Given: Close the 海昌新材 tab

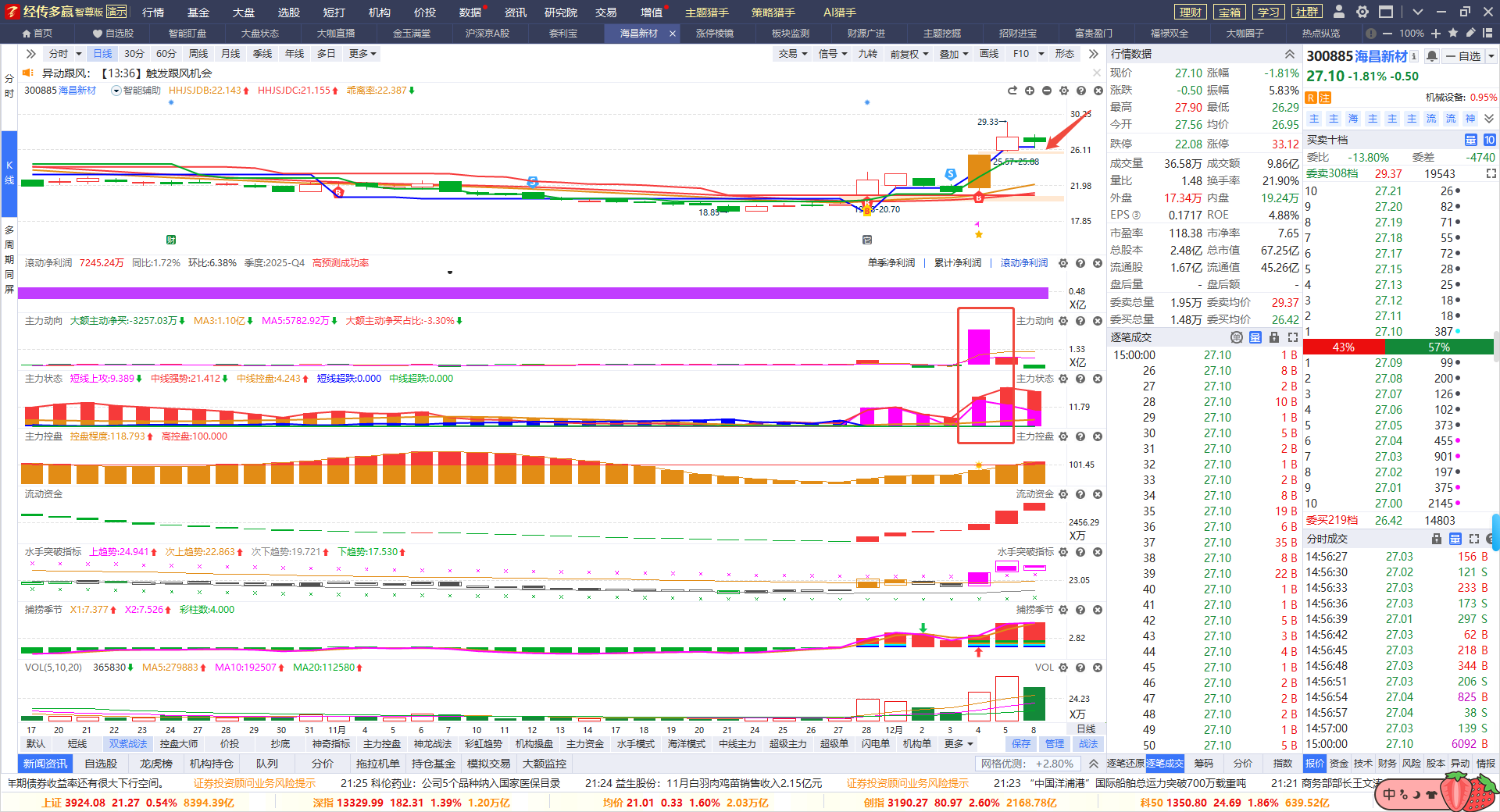Looking at the screenshot, I should click(672, 34).
